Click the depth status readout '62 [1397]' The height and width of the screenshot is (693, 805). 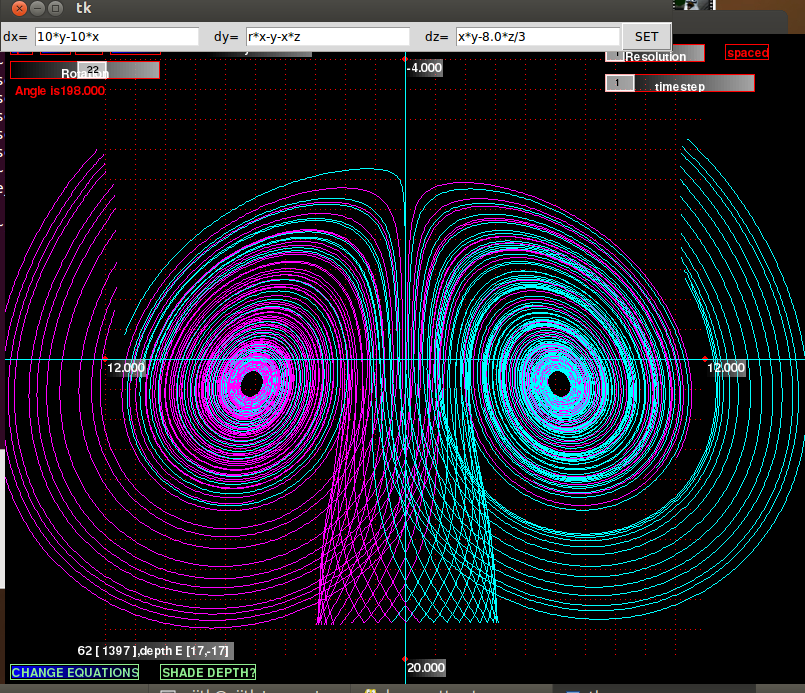pyautogui.click(x=103, y=649)
